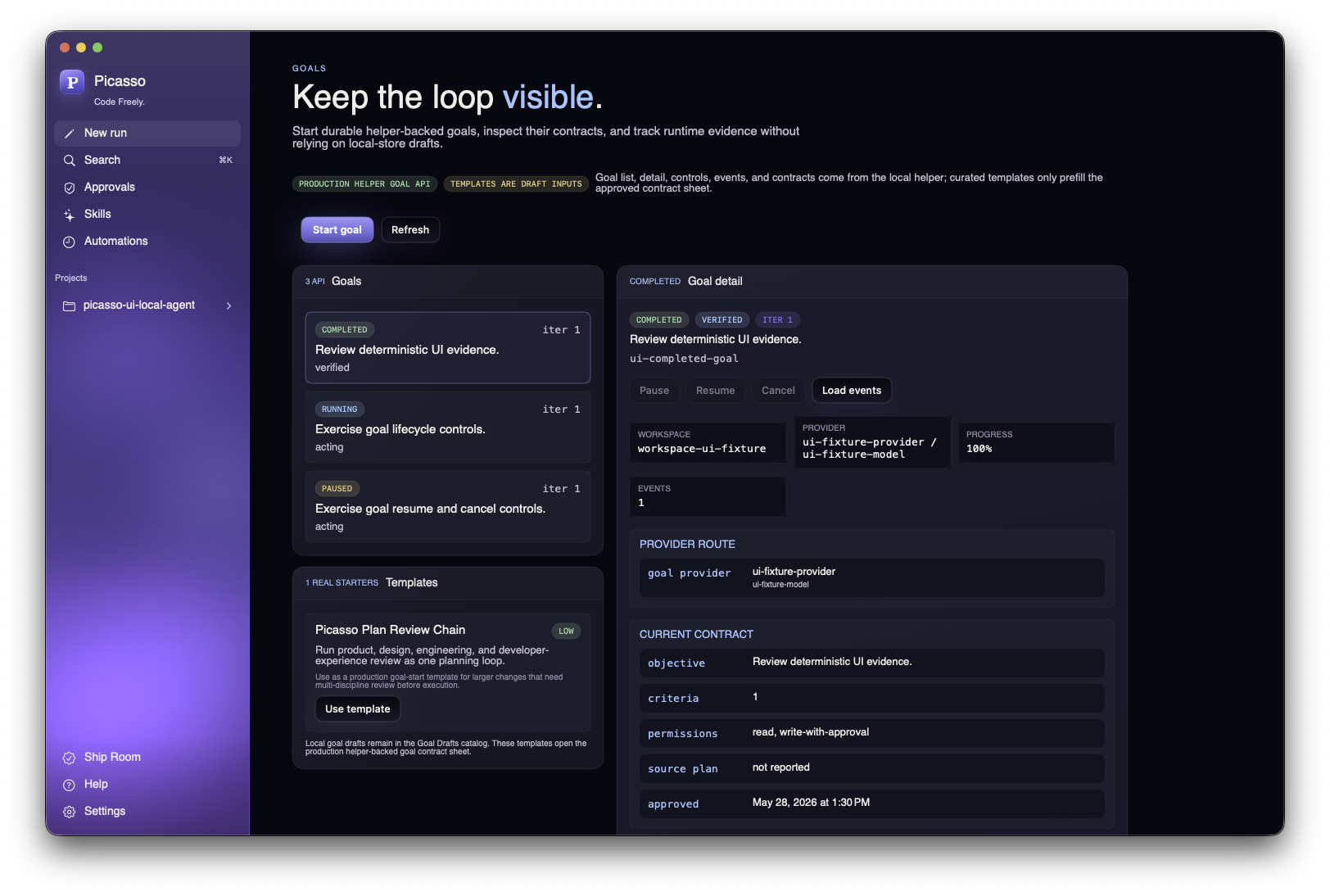Screen dimensions: 1330x896
Task: Click the Start goal button
Action: point(337,230)
